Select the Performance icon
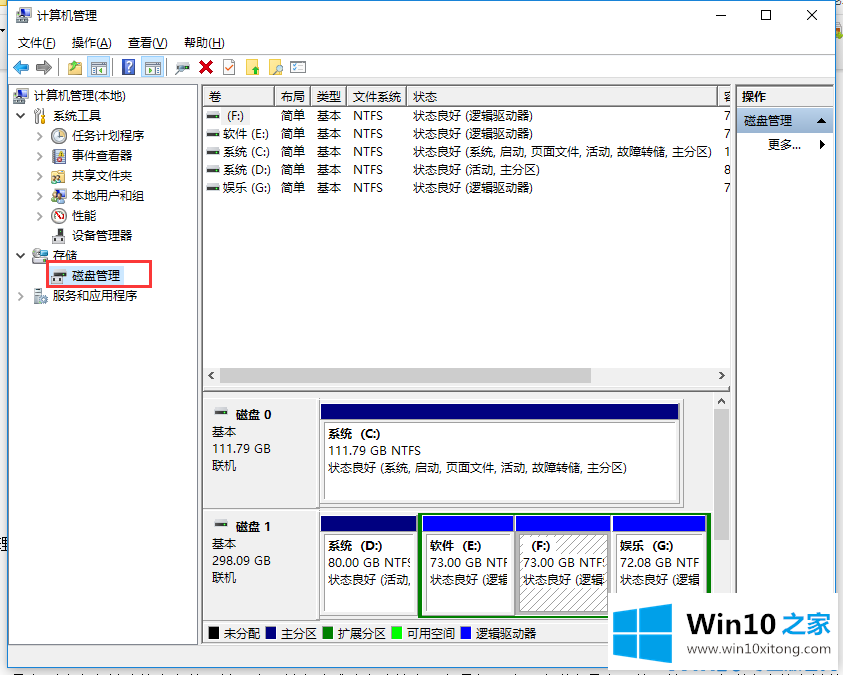 [x=59, y=216]
